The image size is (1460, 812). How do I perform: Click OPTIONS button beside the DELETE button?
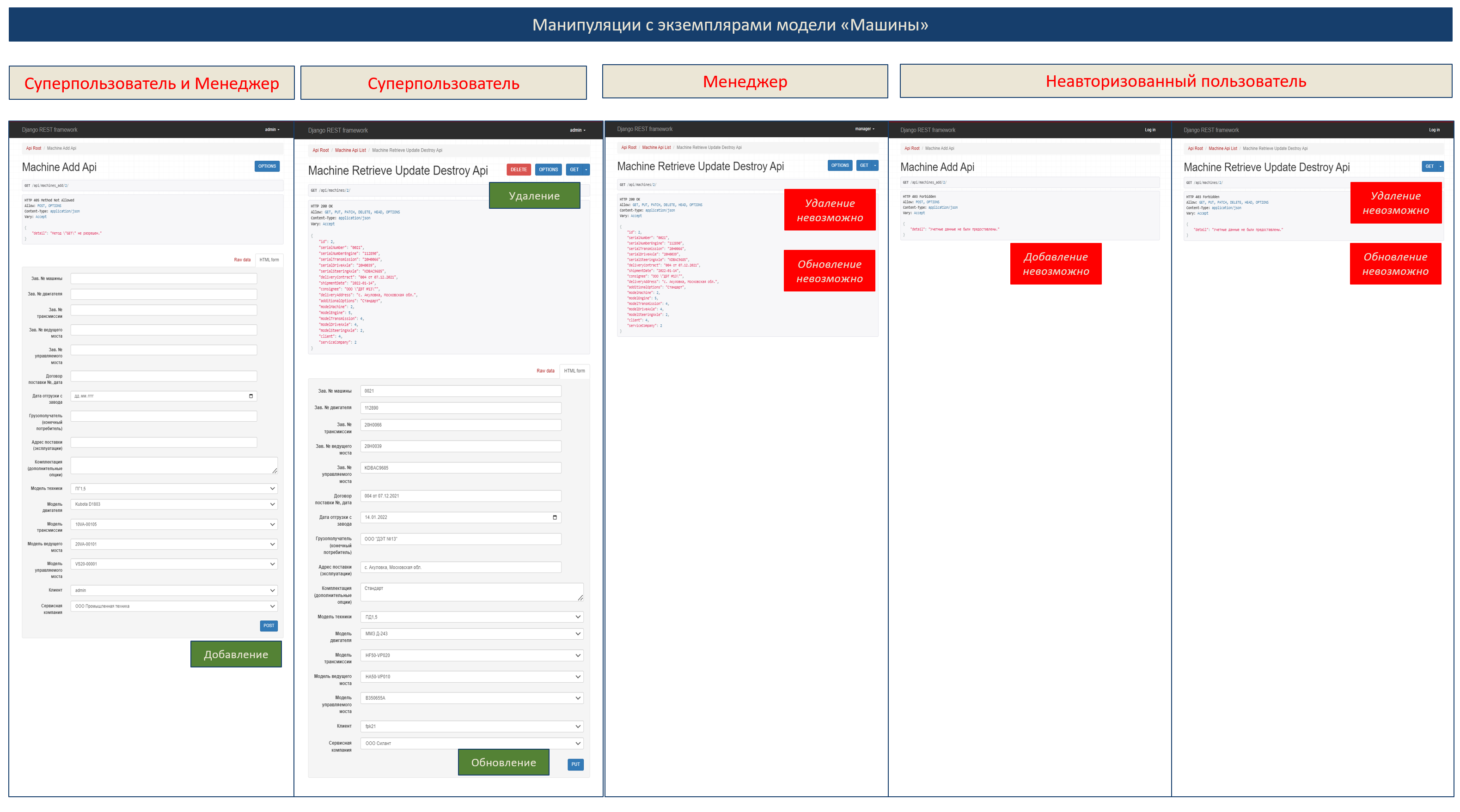[x=548, y=170]
